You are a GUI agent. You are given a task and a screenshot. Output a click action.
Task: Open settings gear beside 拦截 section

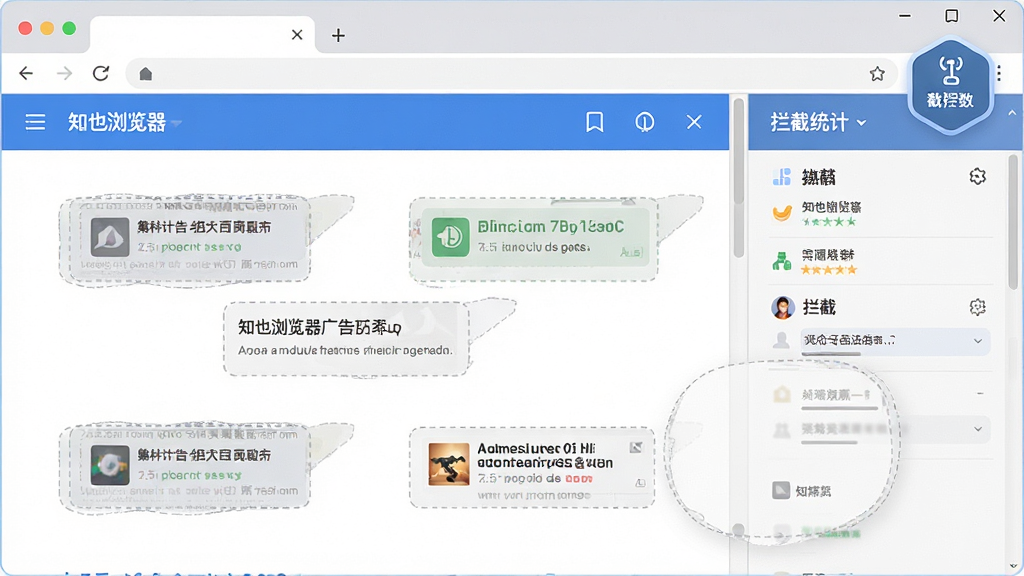click(x=977, y=307)
